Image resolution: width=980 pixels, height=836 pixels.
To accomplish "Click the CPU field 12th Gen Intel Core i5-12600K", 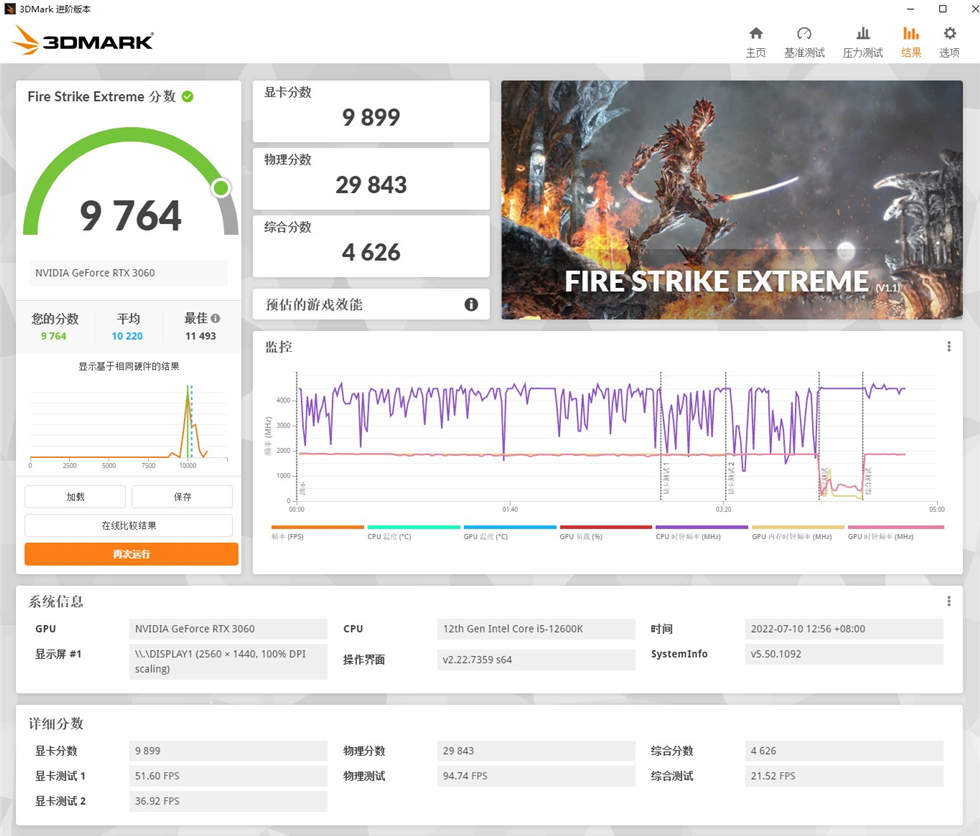I will click(536, 629).
